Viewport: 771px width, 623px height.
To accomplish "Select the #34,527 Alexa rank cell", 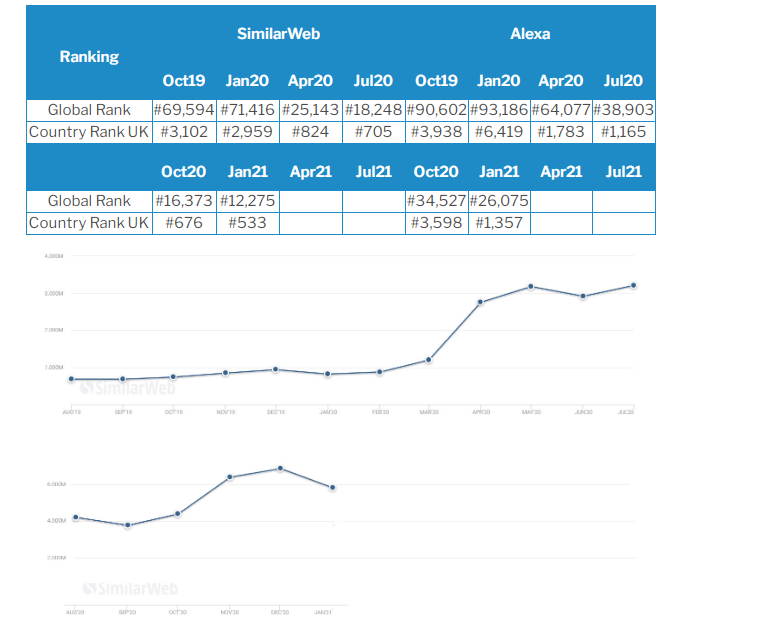I will pos(437,201).
